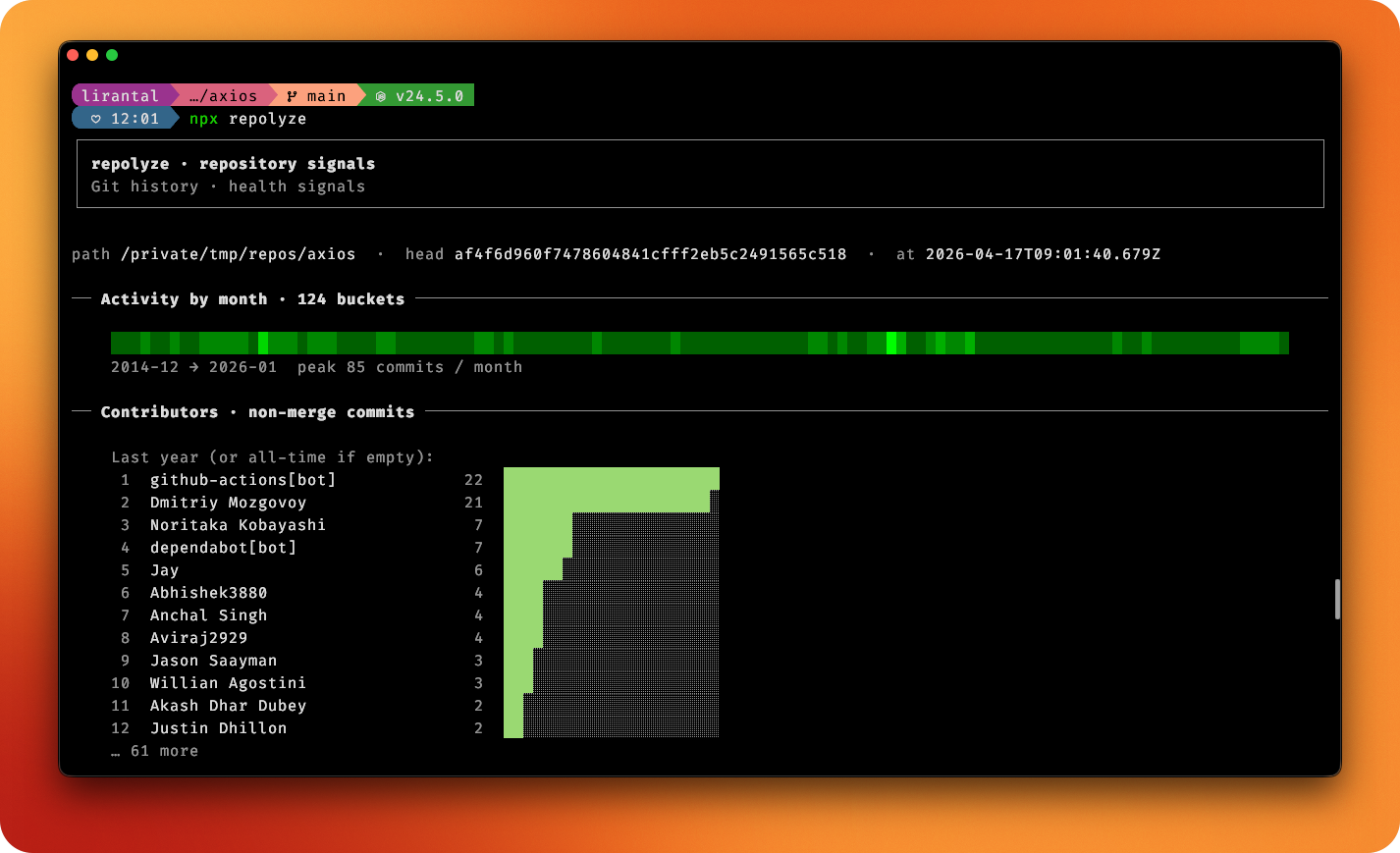
Task: Click the Aviraj2929 contributor name
Action: [x=198, y=638]
